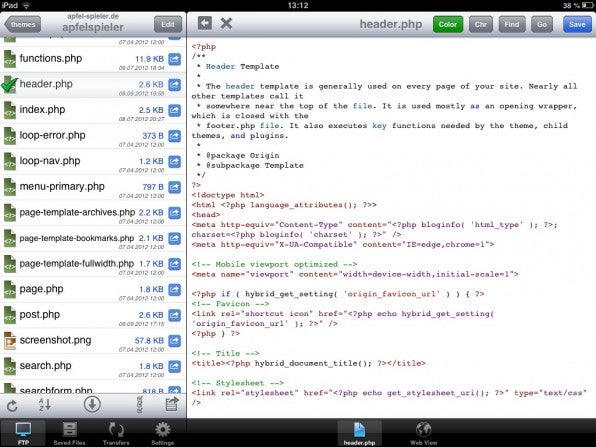Switch to the Saved Files tab
596x447 pixels.
70,433
